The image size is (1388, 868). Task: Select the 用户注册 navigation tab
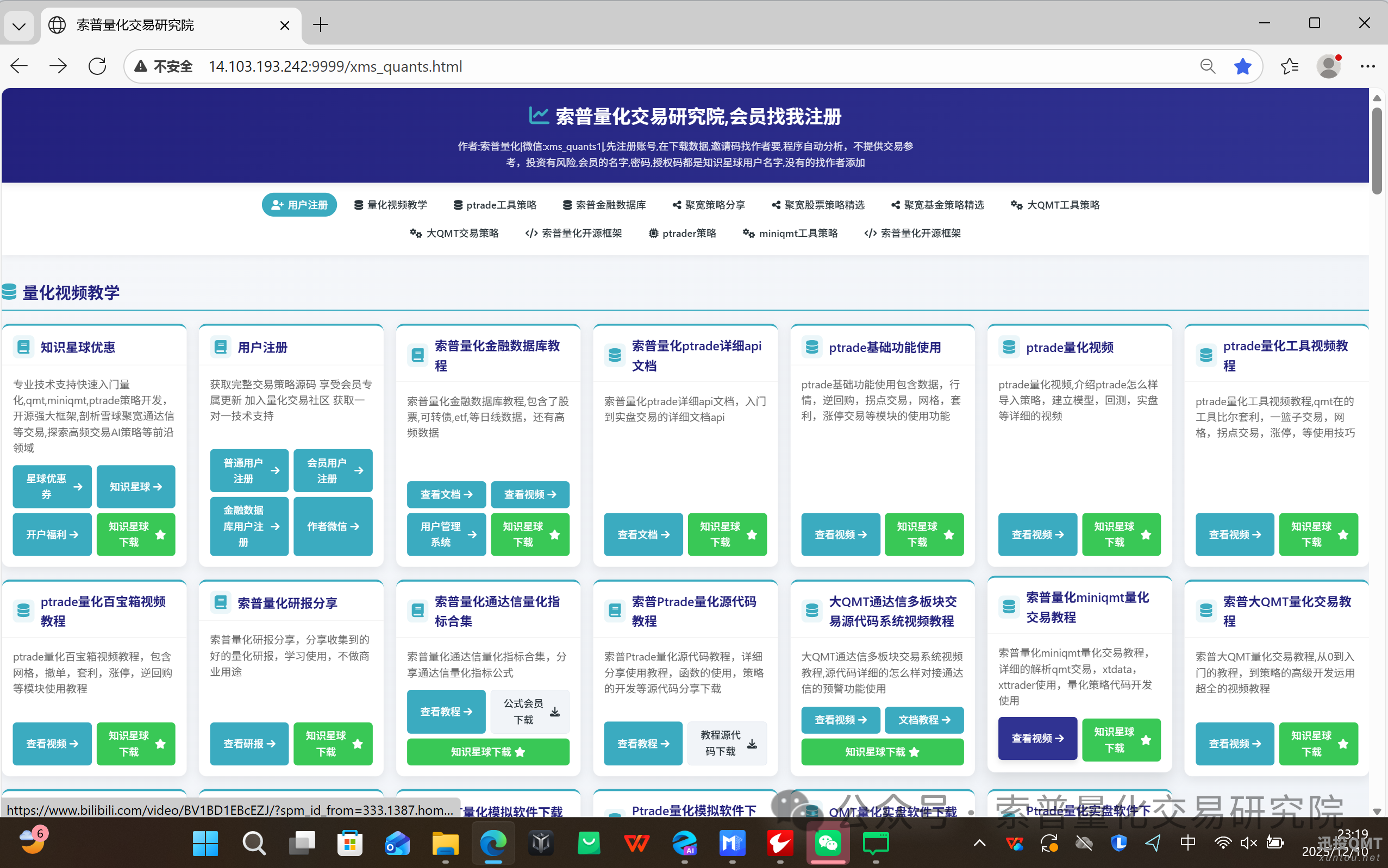click(299, 205)
